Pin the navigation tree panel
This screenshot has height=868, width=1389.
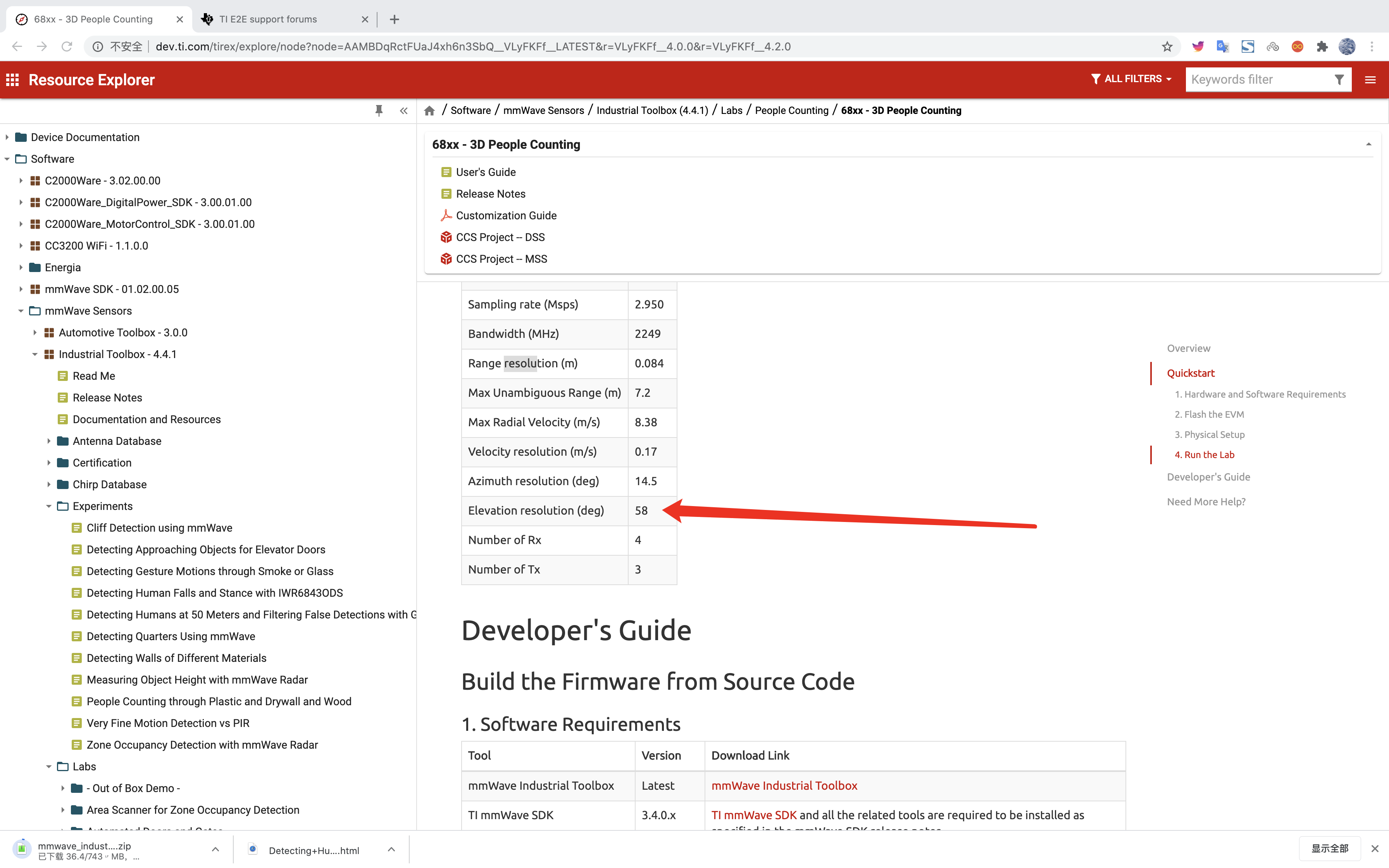point(379,110)
